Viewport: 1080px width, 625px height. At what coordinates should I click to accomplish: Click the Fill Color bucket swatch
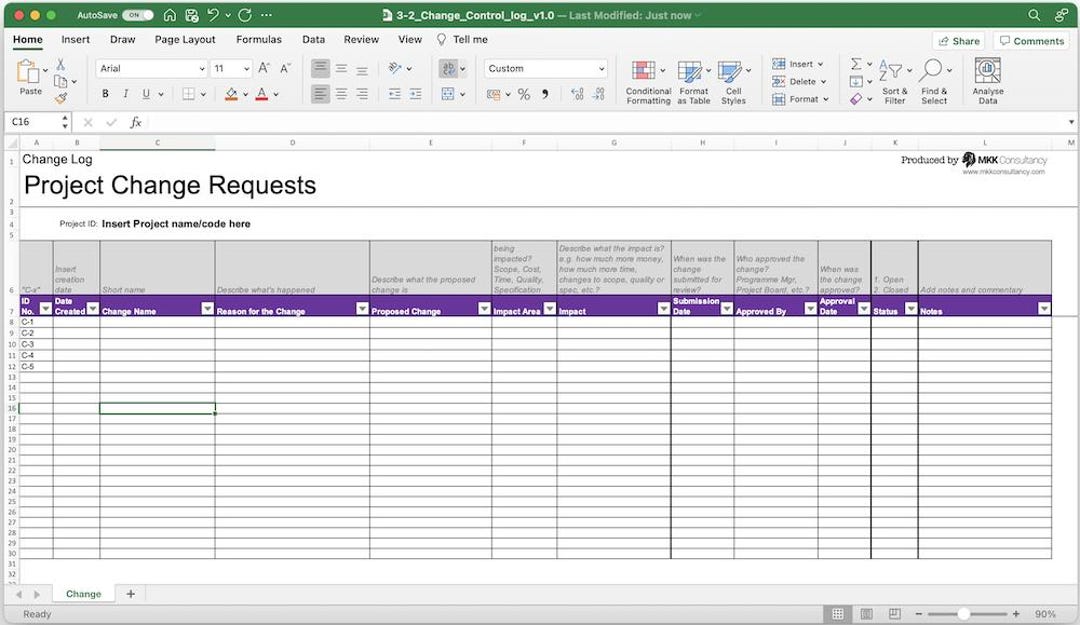[231, 94]
